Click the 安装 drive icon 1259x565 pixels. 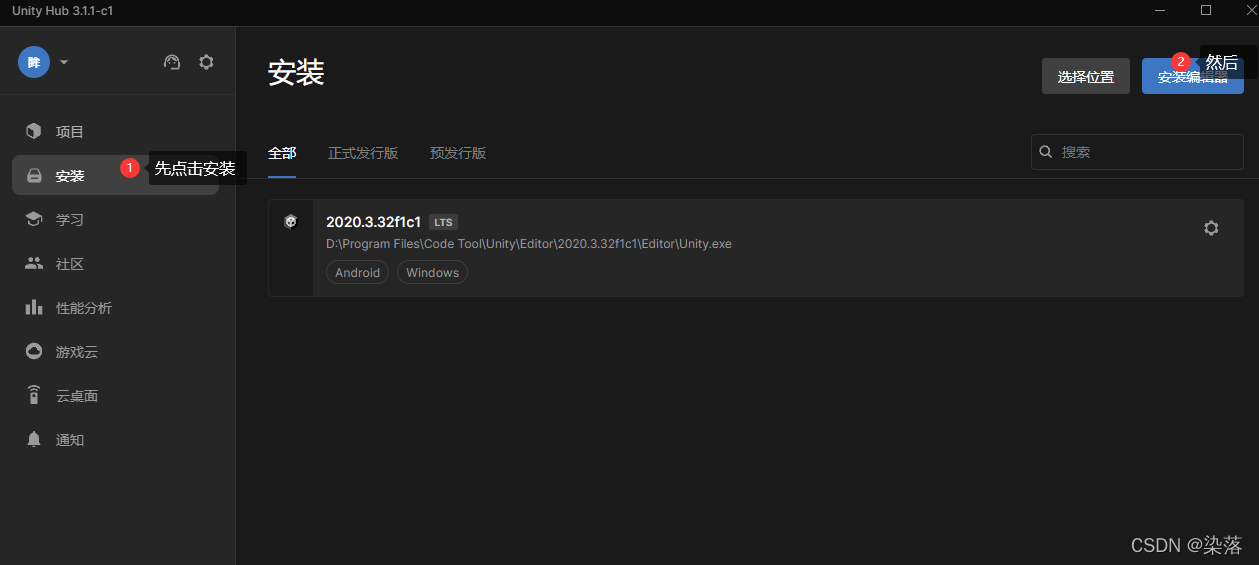[x=34, y=175]
